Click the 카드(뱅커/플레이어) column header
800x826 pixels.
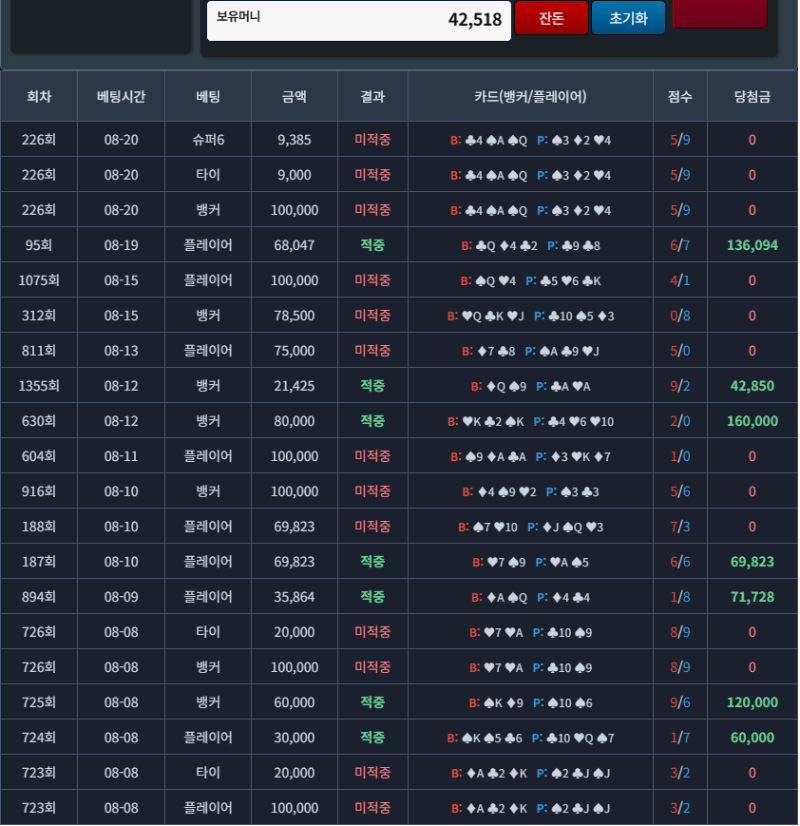point(530,96)
